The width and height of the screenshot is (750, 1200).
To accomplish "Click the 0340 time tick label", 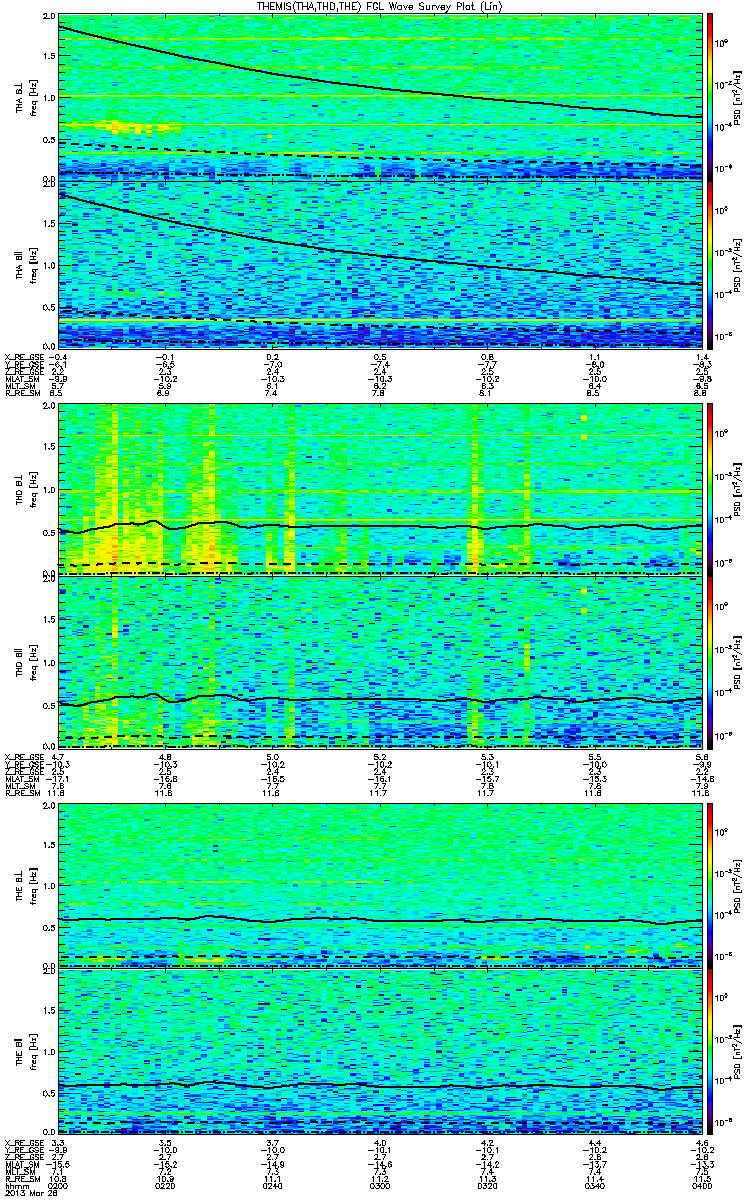I will pyautogui.click(x=594, y=1186).
